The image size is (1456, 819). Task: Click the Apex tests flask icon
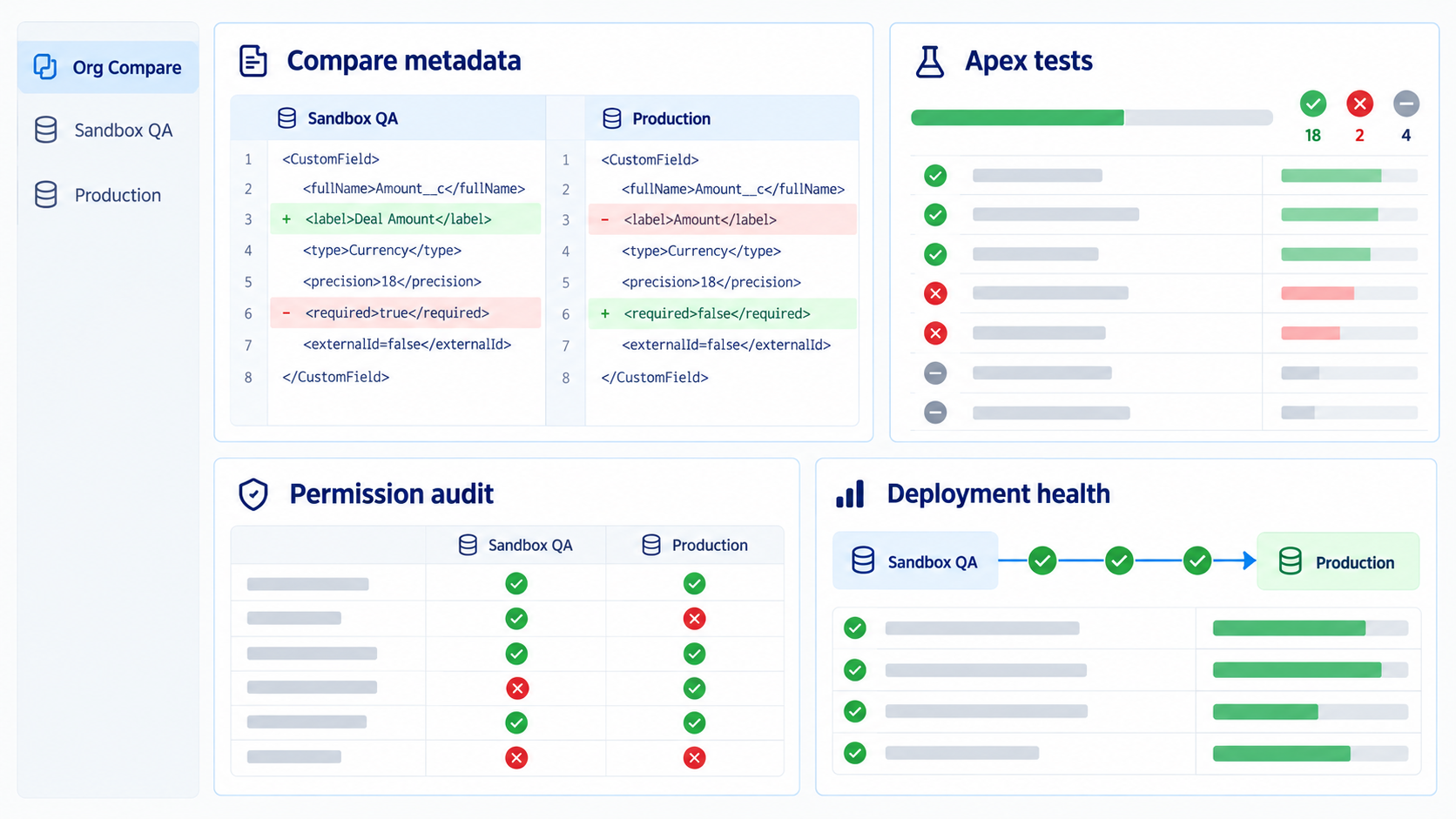(x=930, y=61)
